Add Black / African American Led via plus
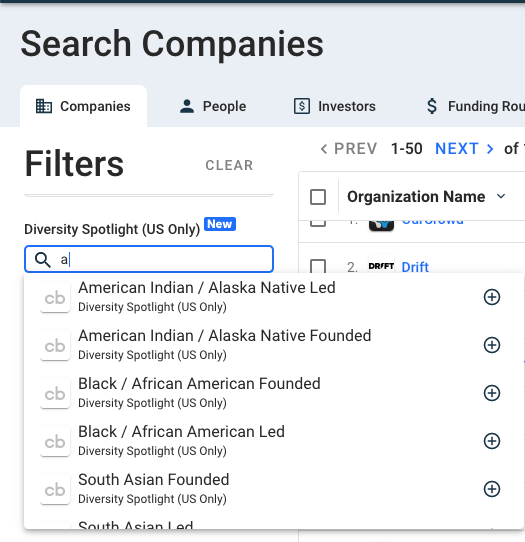Screen dimensions: 525x542 tap(491, 441)
